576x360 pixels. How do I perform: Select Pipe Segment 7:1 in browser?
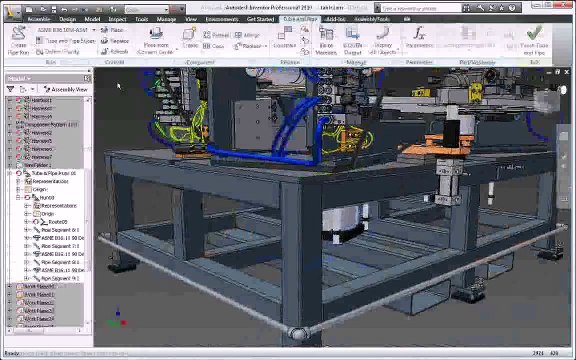coord(60,246)
